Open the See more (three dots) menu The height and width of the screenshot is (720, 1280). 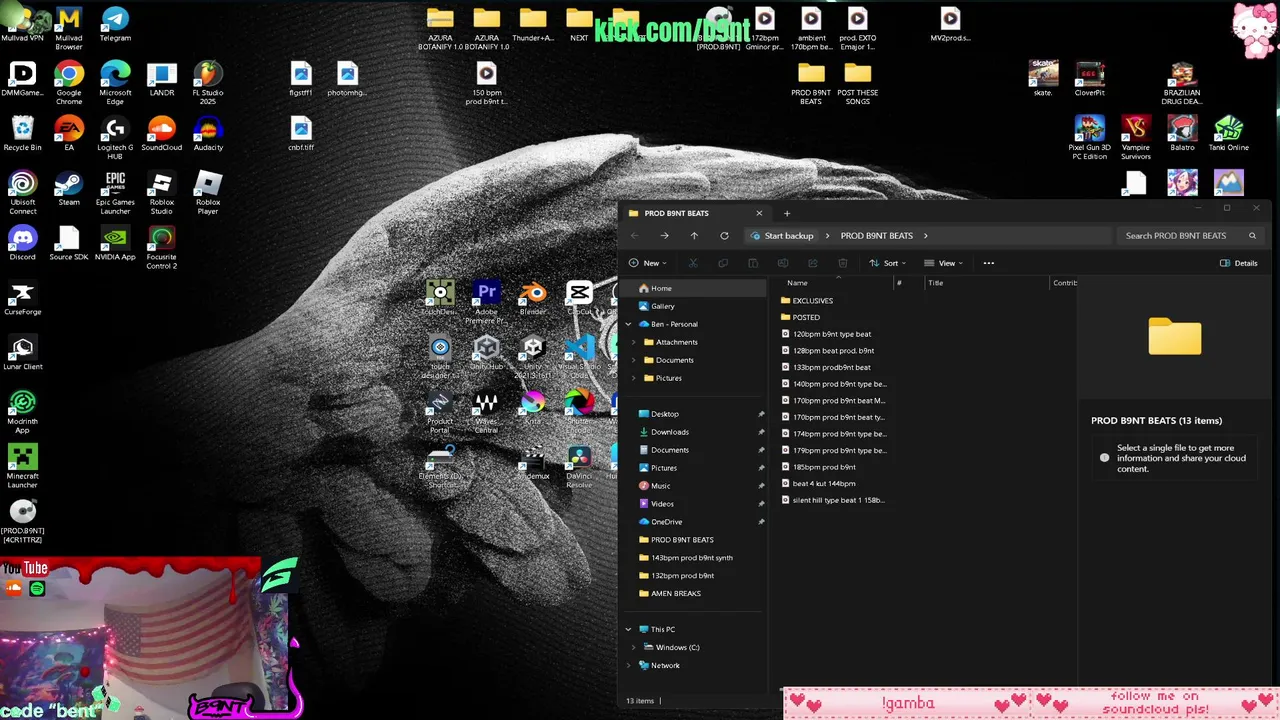[x=989, y=263]
